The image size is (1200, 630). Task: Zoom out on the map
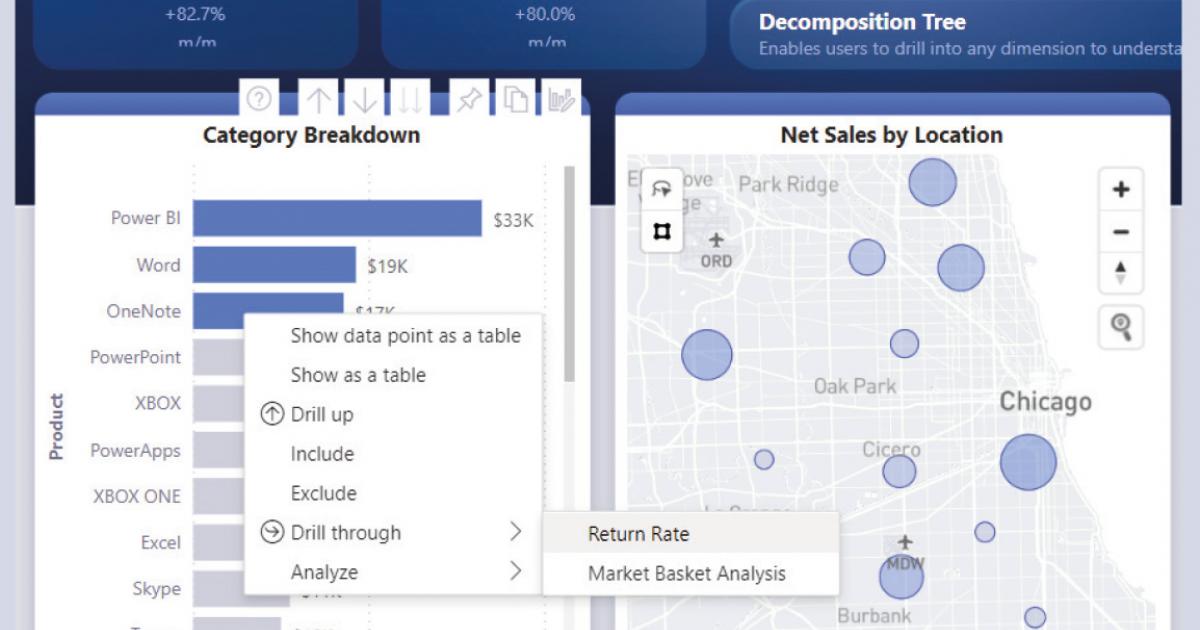pyautogui.click(x=1121, y=232)
